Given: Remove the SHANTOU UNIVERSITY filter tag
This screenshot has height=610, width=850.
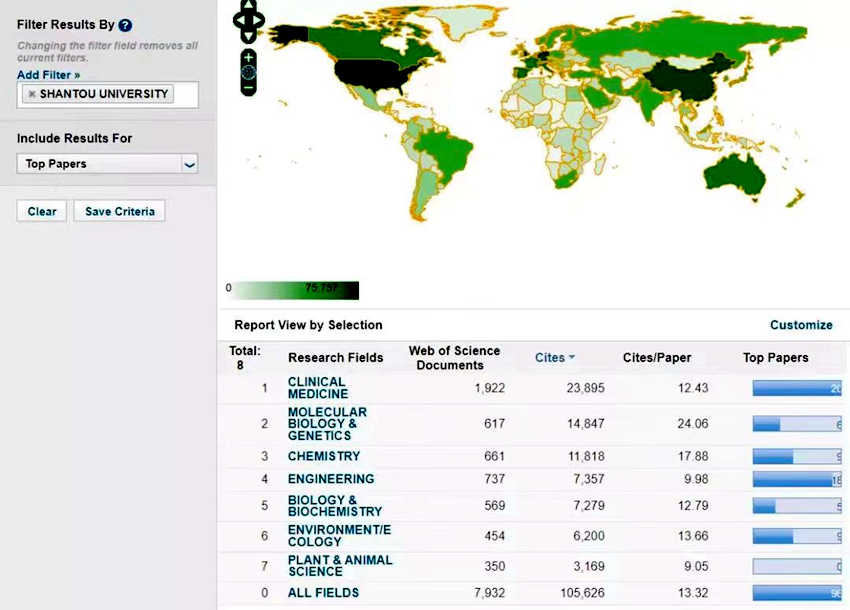Looking at the screenshot, I should pyautogui.click(x=32, y=94).
